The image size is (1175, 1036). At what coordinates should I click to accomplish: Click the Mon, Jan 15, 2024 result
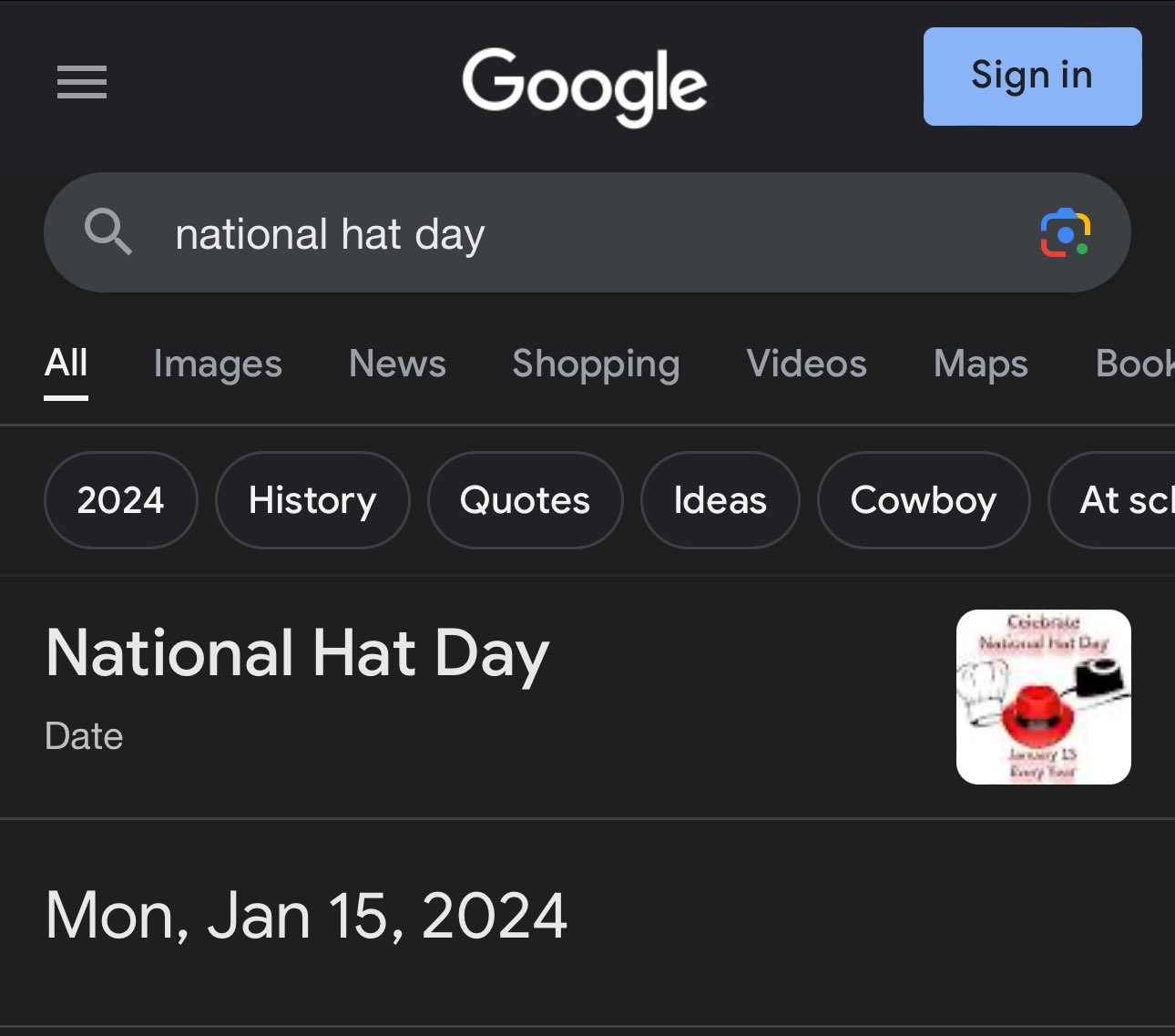[306, 916]
